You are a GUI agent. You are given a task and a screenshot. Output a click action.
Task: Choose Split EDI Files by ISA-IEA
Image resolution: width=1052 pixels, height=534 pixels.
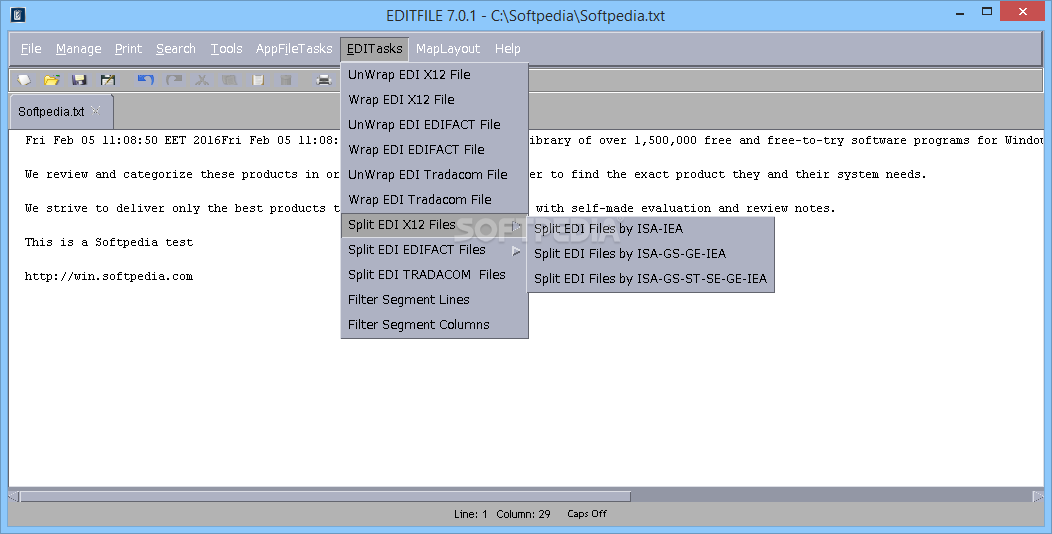click(x=651, y=229)
